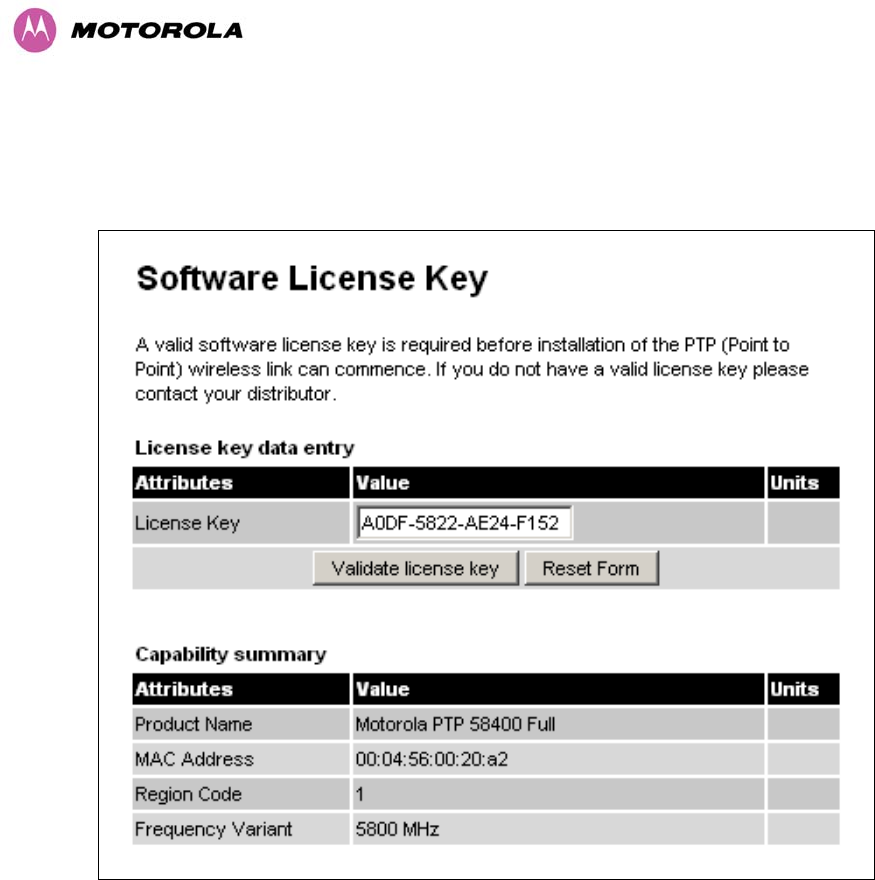Click the Capability summary section title
This screenshot has height=880, width=875.
click(231, 655)
